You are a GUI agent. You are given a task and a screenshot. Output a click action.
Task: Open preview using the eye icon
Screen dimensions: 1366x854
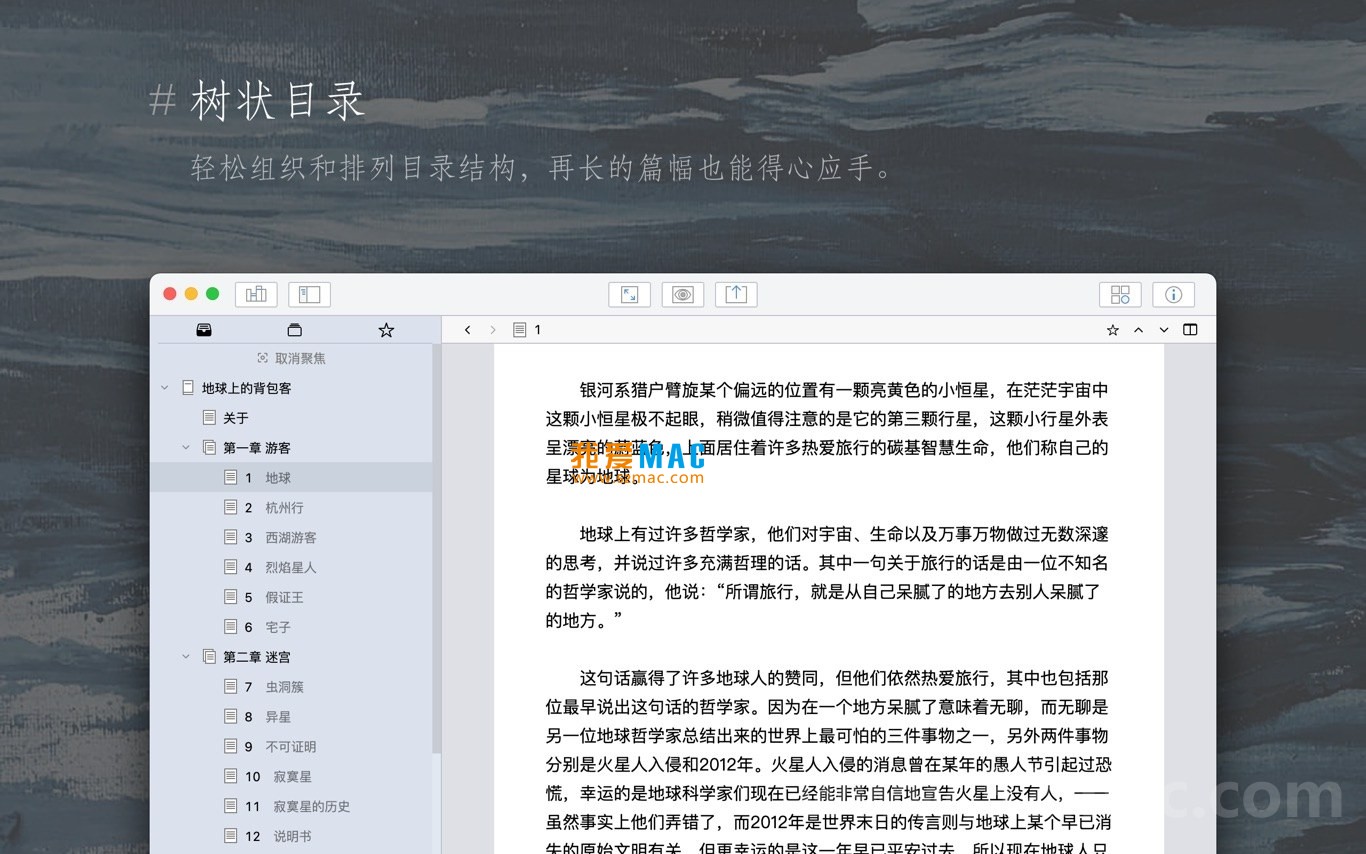[683, 293]
